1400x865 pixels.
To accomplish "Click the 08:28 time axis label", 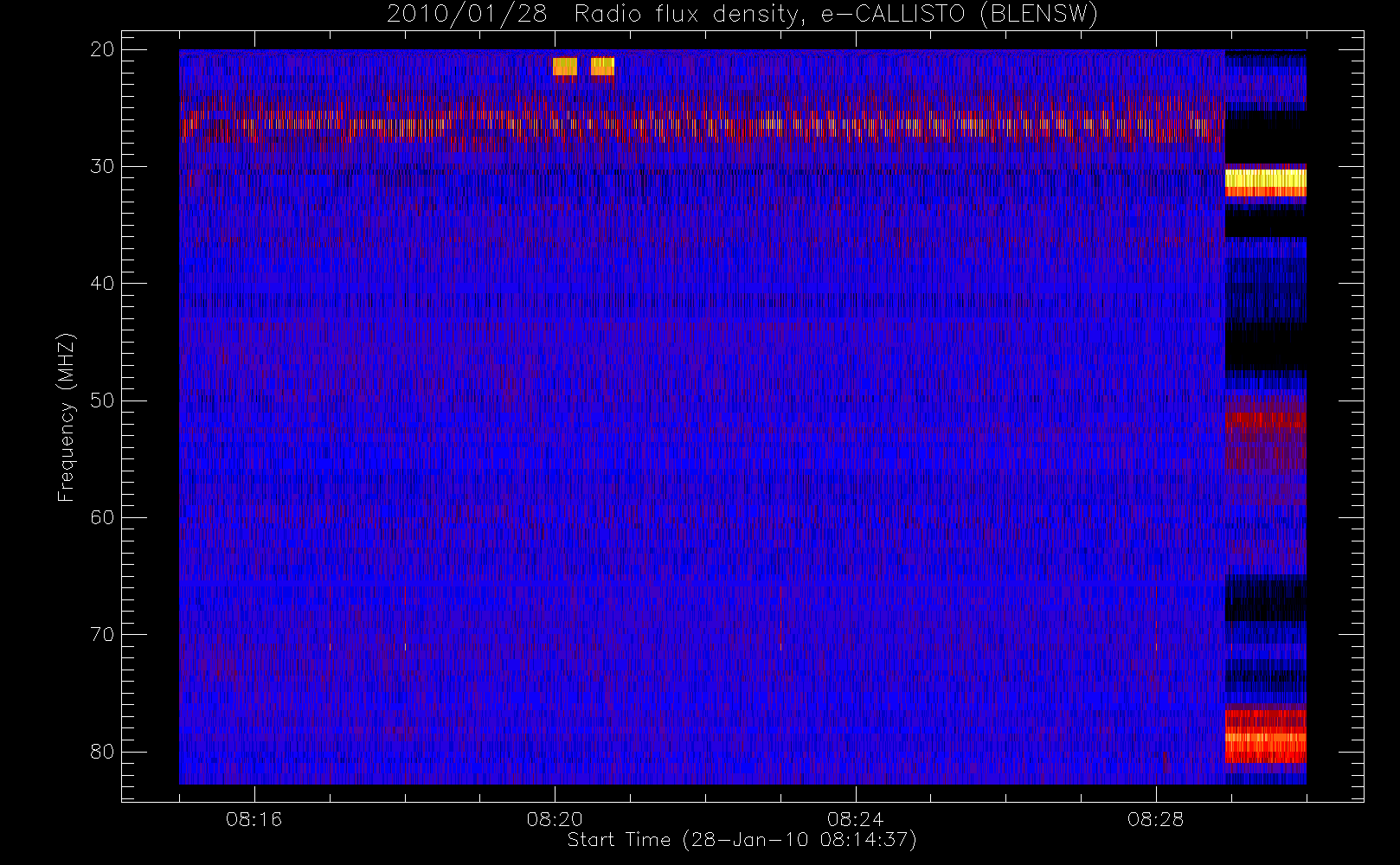I will 1156,819.
